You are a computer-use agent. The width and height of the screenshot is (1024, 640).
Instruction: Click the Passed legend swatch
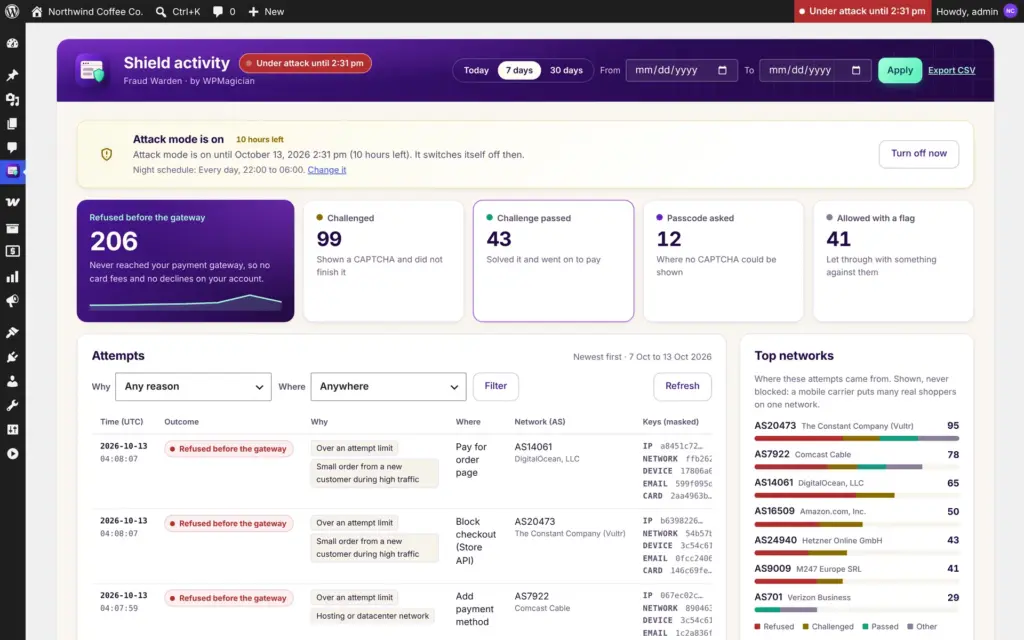click(x=865, y=627)
